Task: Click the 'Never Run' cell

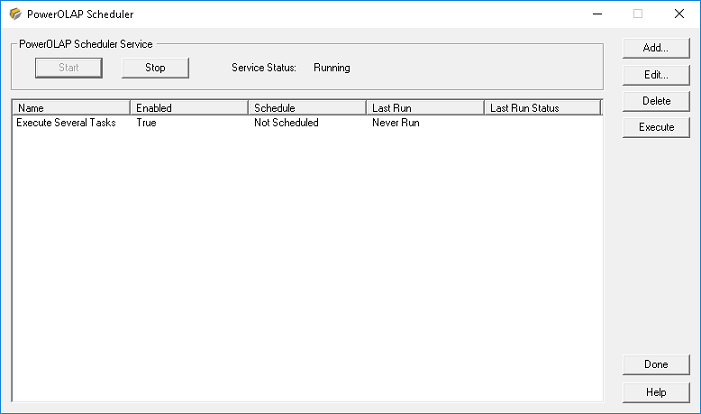Action: pos(395,123)
